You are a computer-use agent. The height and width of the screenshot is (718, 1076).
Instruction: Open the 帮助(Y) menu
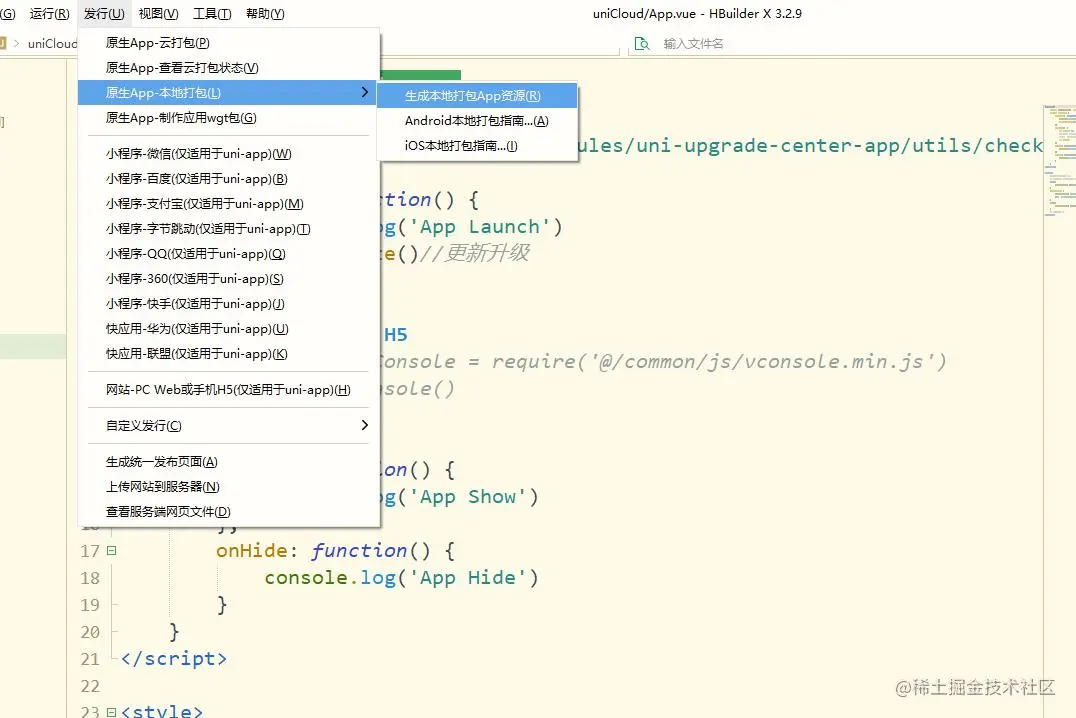(265, 14)
